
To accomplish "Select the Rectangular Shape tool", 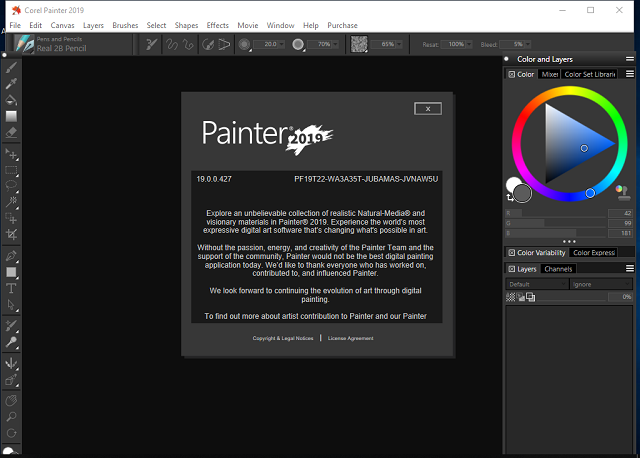I will point(11,272).
